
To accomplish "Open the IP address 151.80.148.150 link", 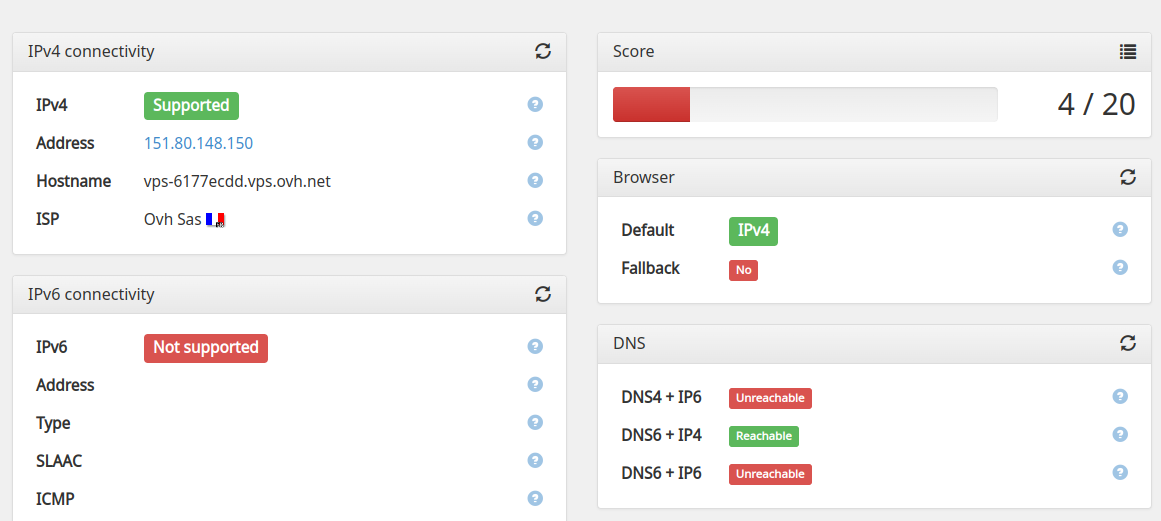I will 198,143.
